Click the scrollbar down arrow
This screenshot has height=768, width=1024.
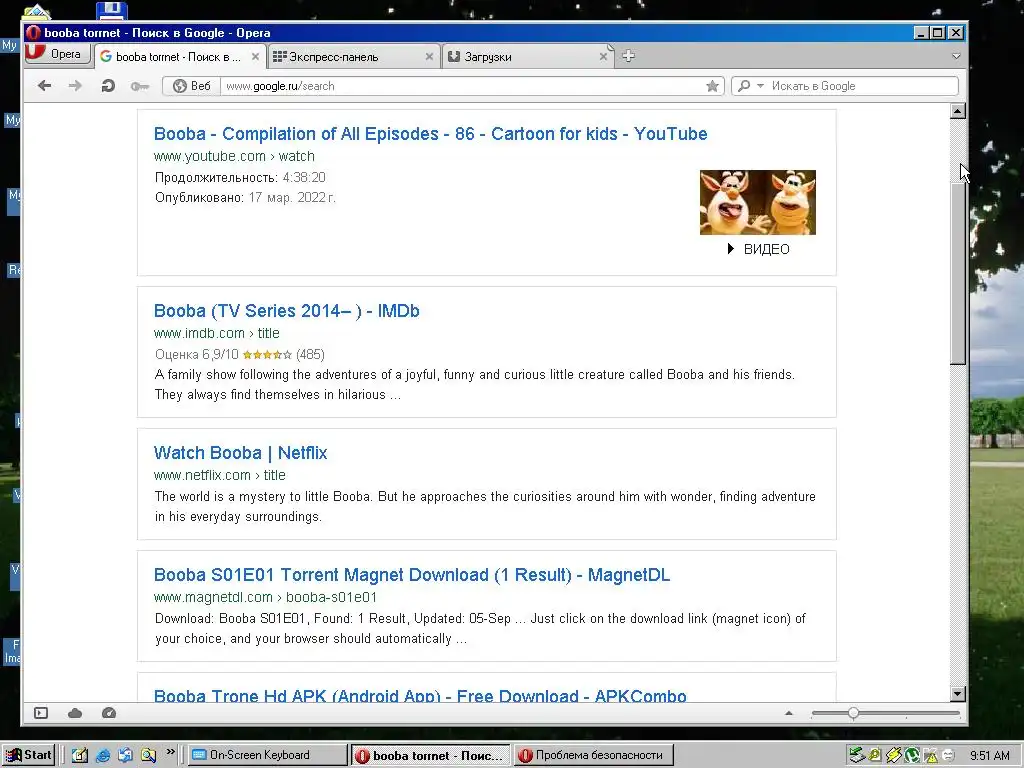tap(957, 694)
